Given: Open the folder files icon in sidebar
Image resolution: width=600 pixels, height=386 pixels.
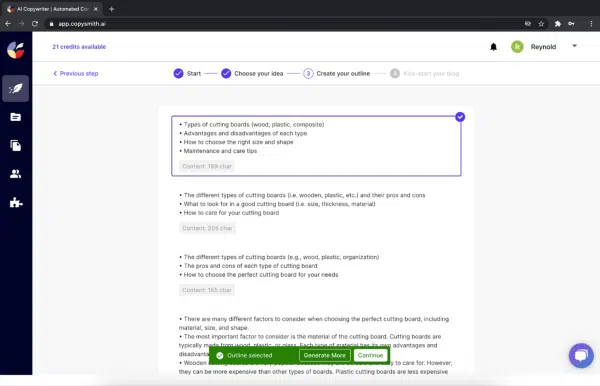Looking at the screenshot, I should (x=16, y=117).
